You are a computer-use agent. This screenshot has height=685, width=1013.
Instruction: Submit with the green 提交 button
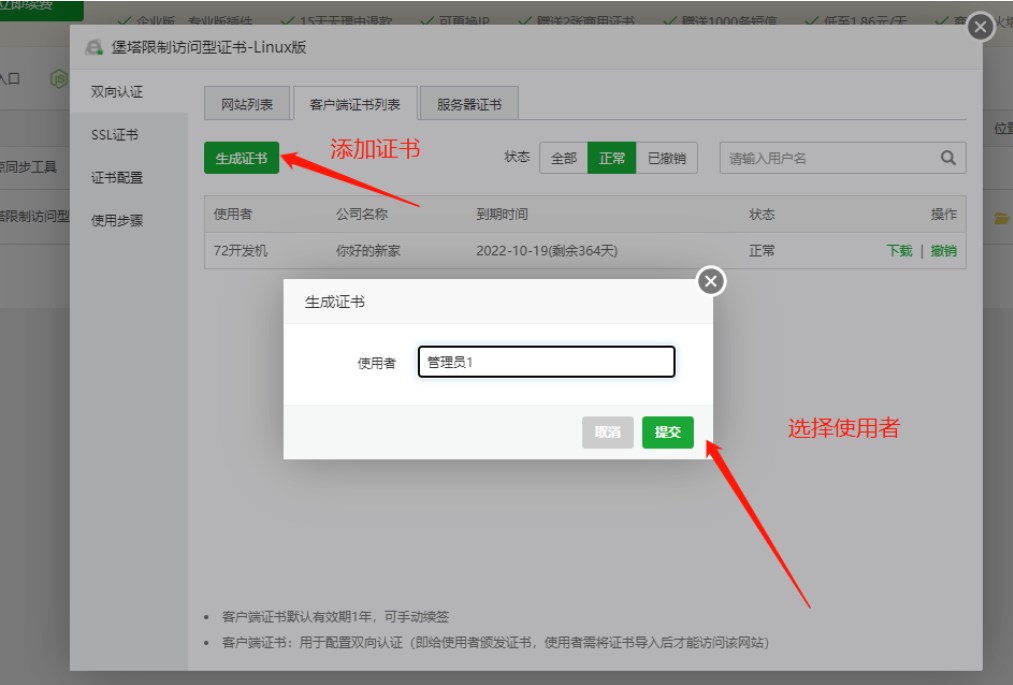(667, 432)
